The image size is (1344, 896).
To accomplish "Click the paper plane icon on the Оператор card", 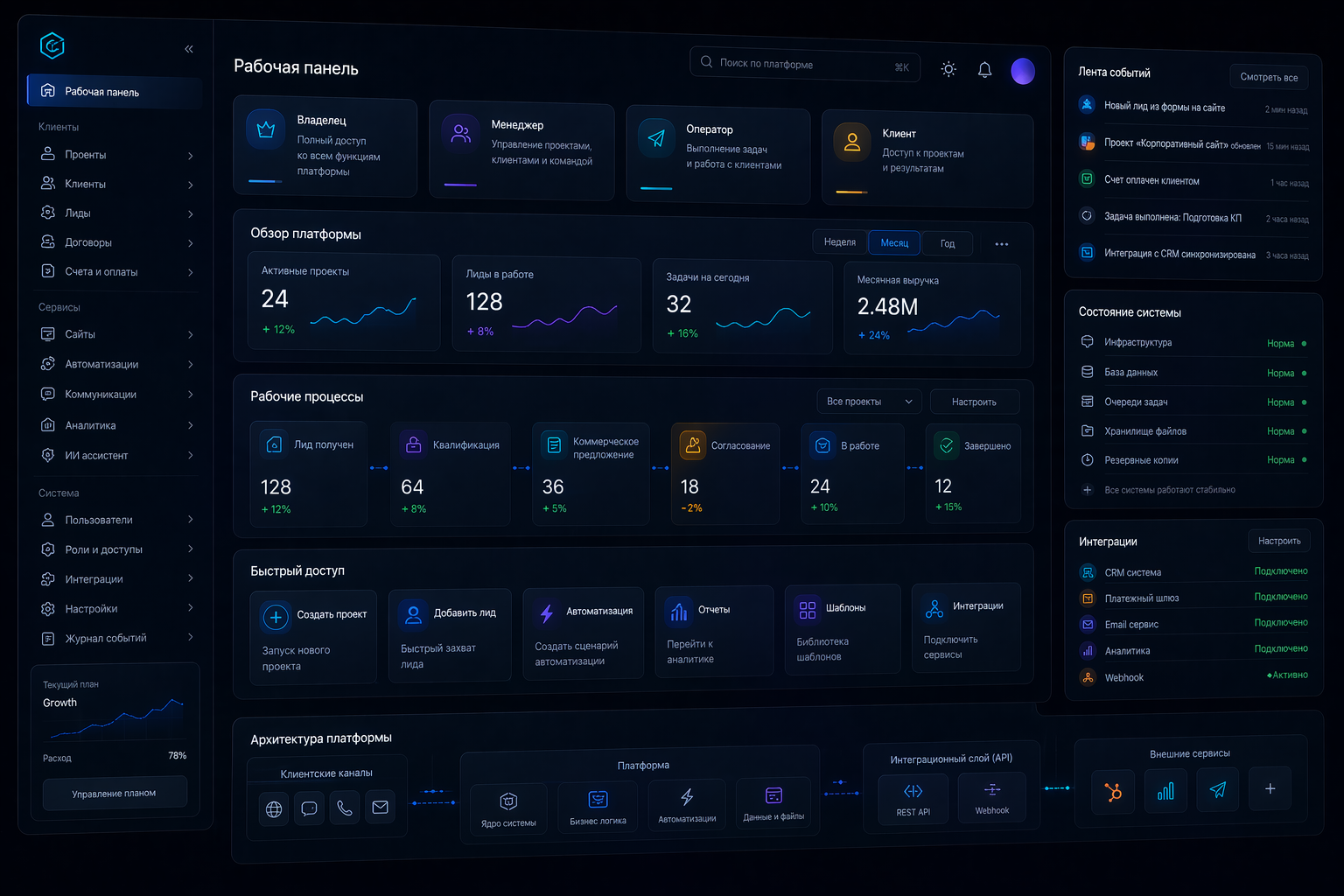I will point(656,138).
